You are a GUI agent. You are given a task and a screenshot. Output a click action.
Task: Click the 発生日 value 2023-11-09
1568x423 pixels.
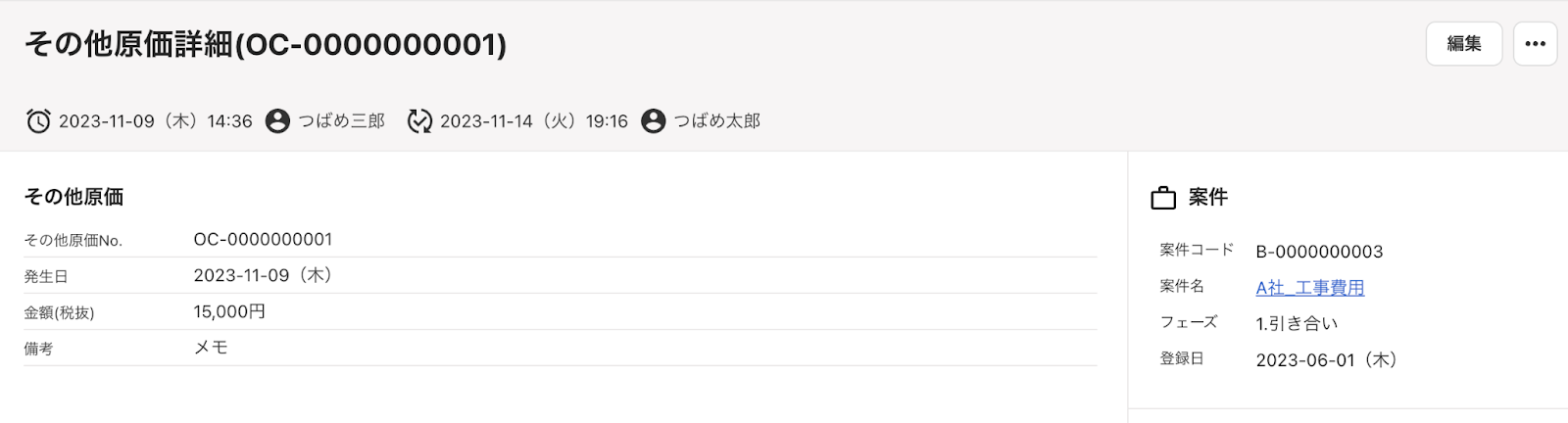[x=263, y=275]
